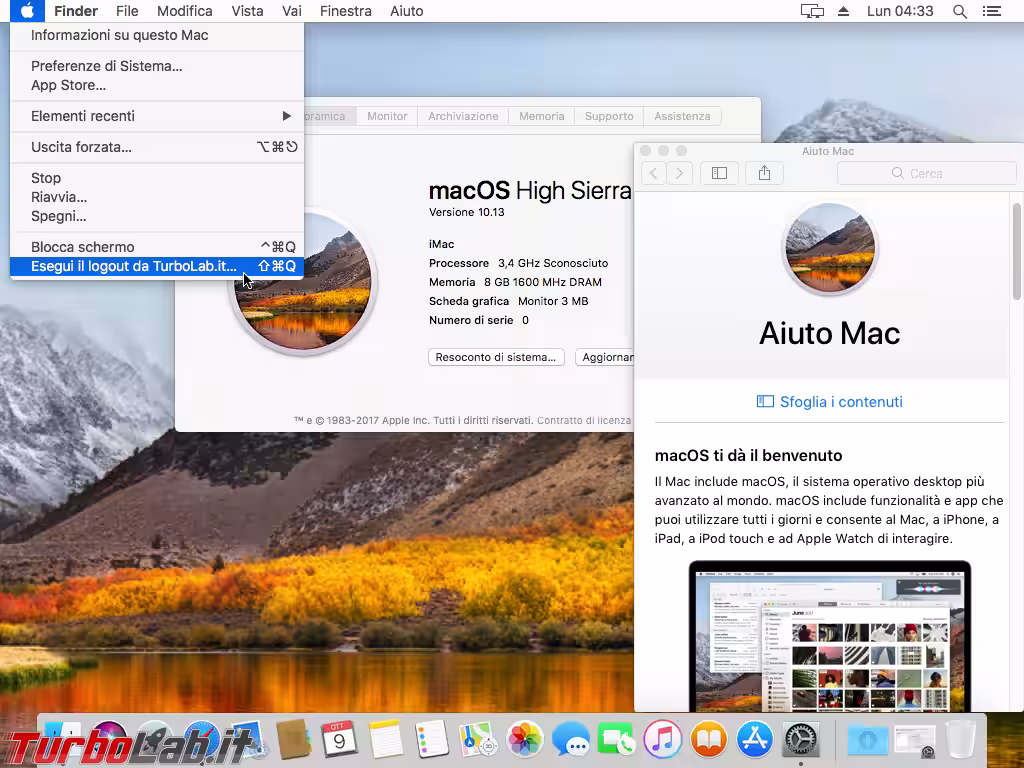Screen dimensions: 1024x768
Task: Open iTunes from the Dock
Action: pos(662,741)
